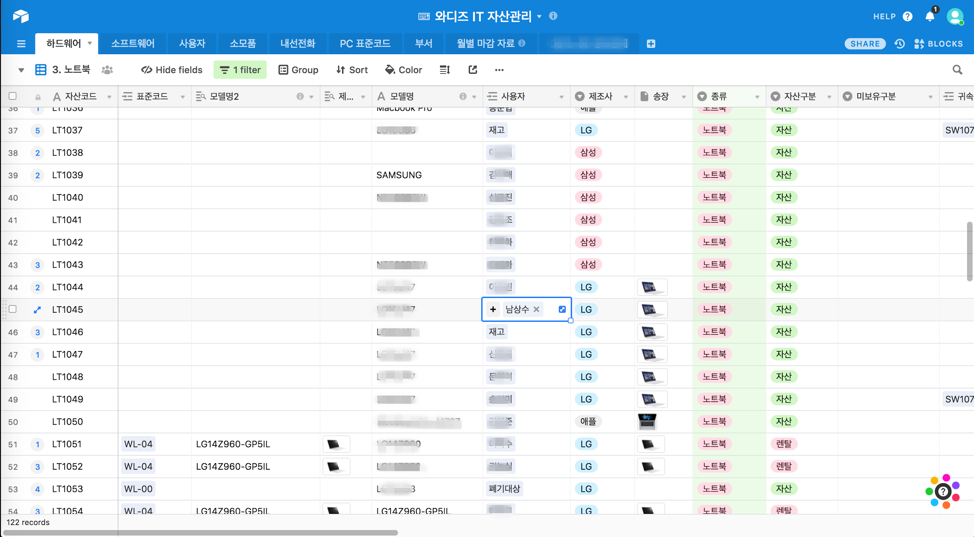
Task: Open the more options ellipsis in toolbar
Action: 499,70
